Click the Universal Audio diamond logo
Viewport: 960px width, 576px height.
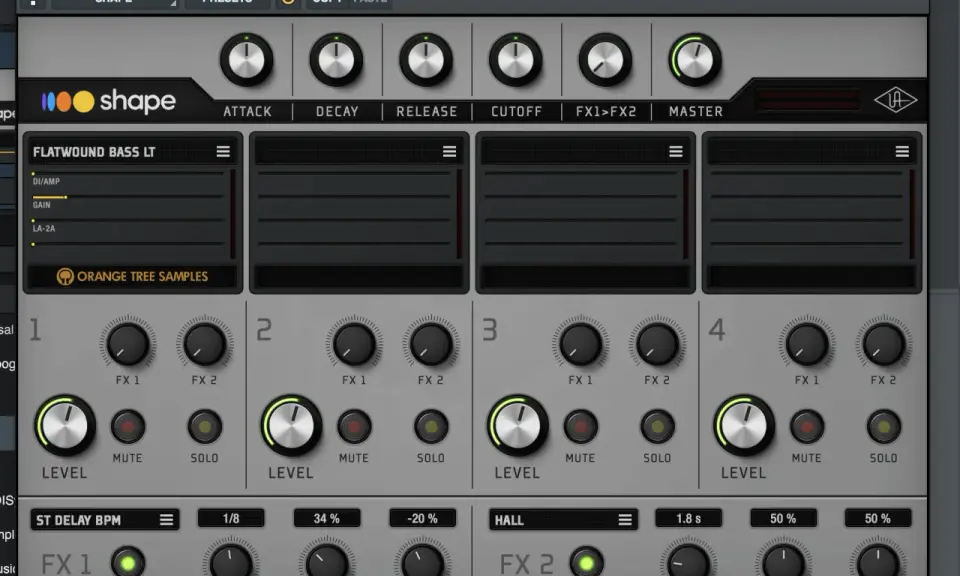895,100
